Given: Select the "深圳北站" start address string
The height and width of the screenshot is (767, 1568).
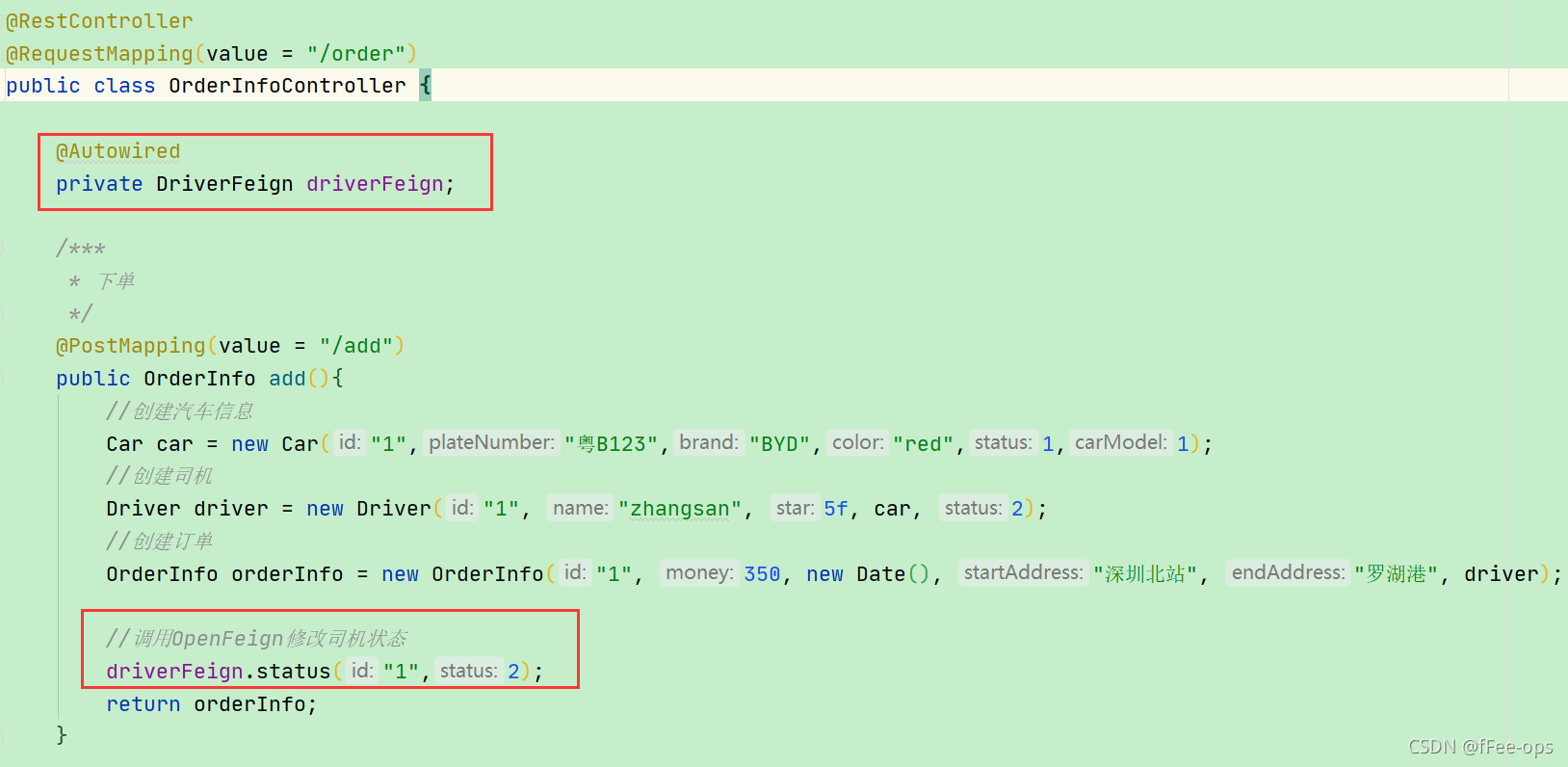Looking at the screenshot, I should (1144, 574).
